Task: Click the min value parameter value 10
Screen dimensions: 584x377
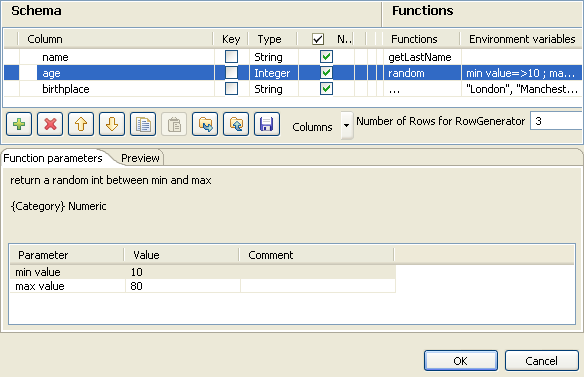Action: pyautogui.click(x=182, y=272)
